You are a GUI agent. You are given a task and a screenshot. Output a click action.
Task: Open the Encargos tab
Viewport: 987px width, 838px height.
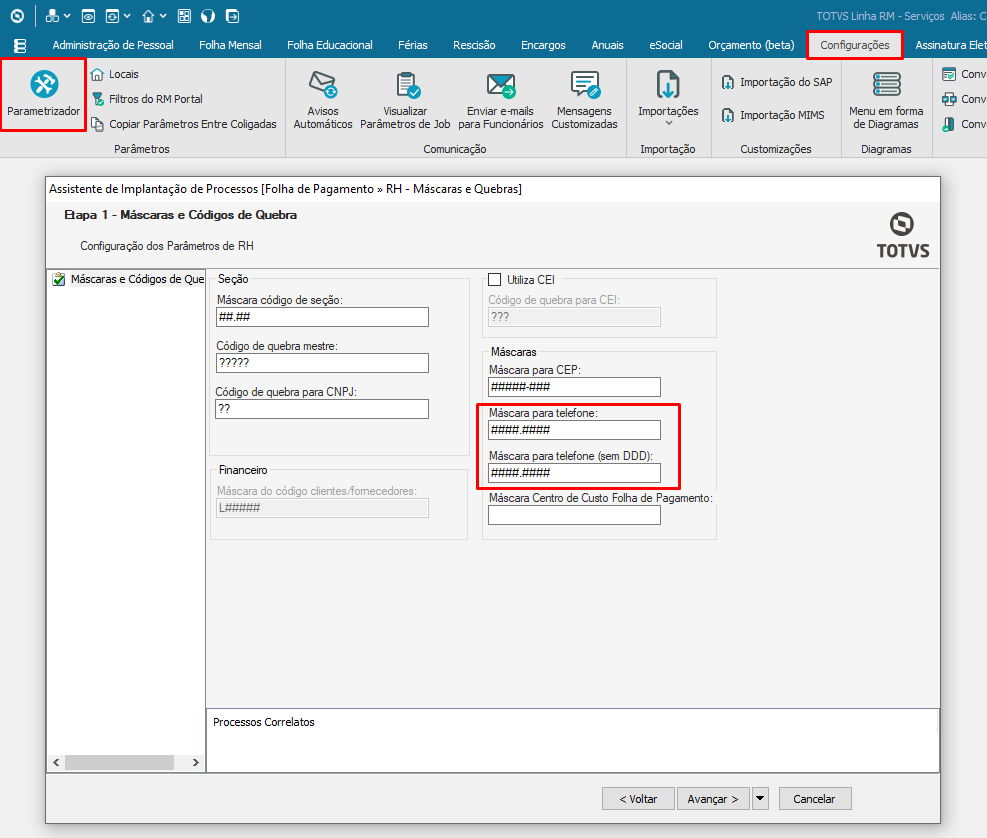click(x=543, y=45)
